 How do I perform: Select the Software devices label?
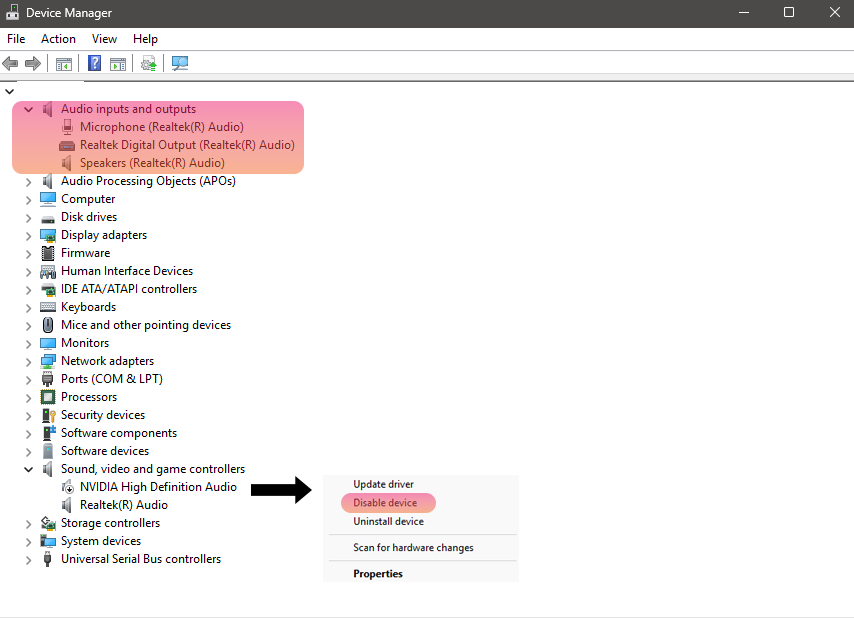[x=105, y=451]
